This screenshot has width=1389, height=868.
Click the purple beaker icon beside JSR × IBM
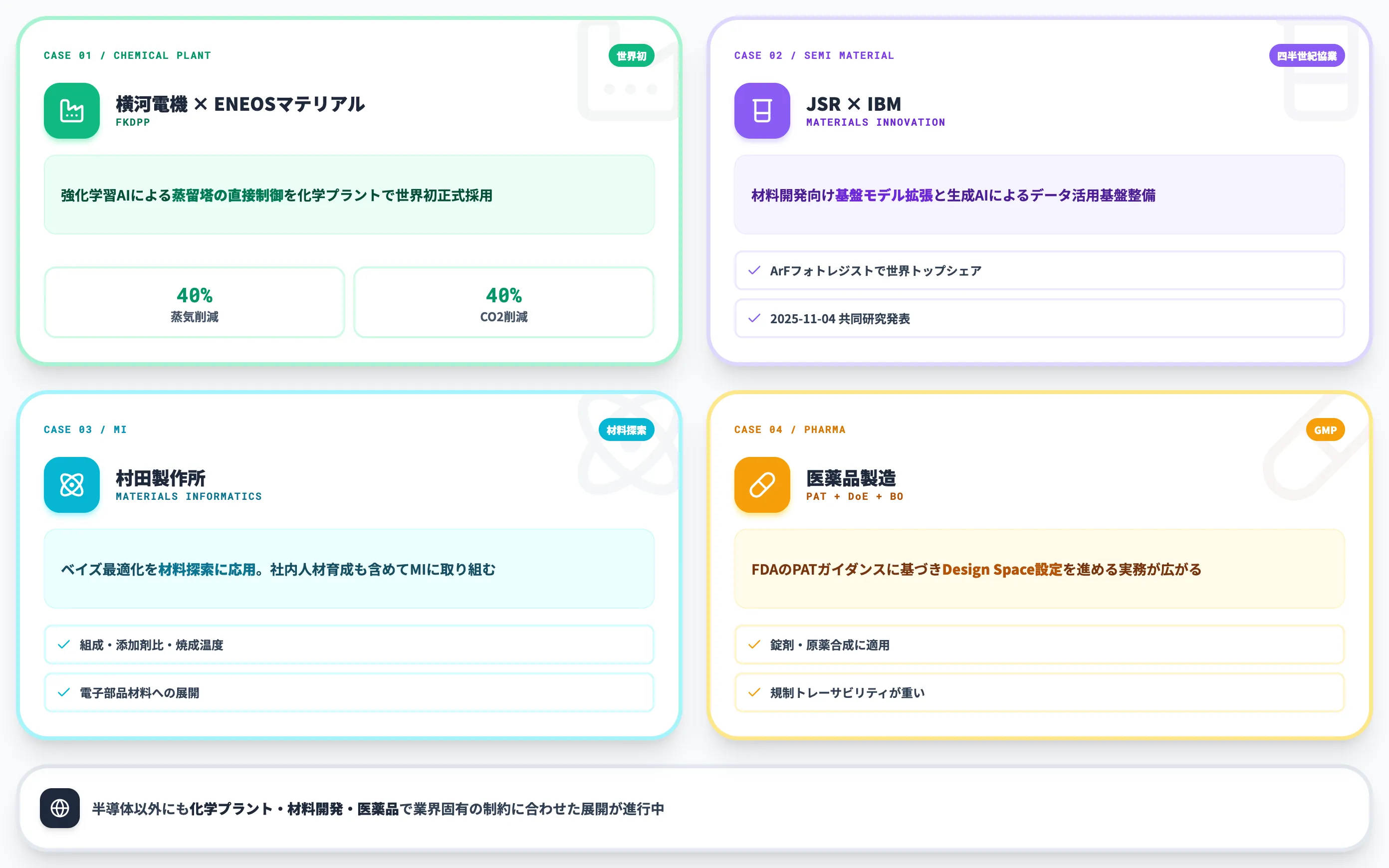click(762, 111)
